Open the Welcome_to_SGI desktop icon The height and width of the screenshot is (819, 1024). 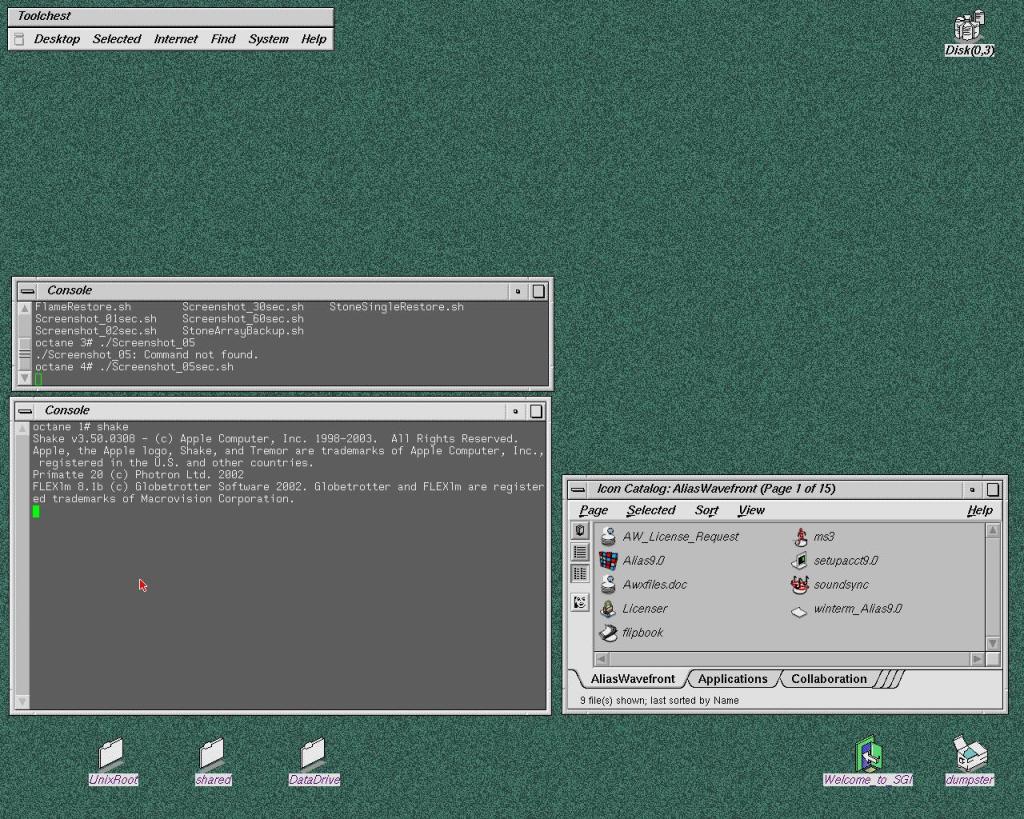[x=867, y=755]
